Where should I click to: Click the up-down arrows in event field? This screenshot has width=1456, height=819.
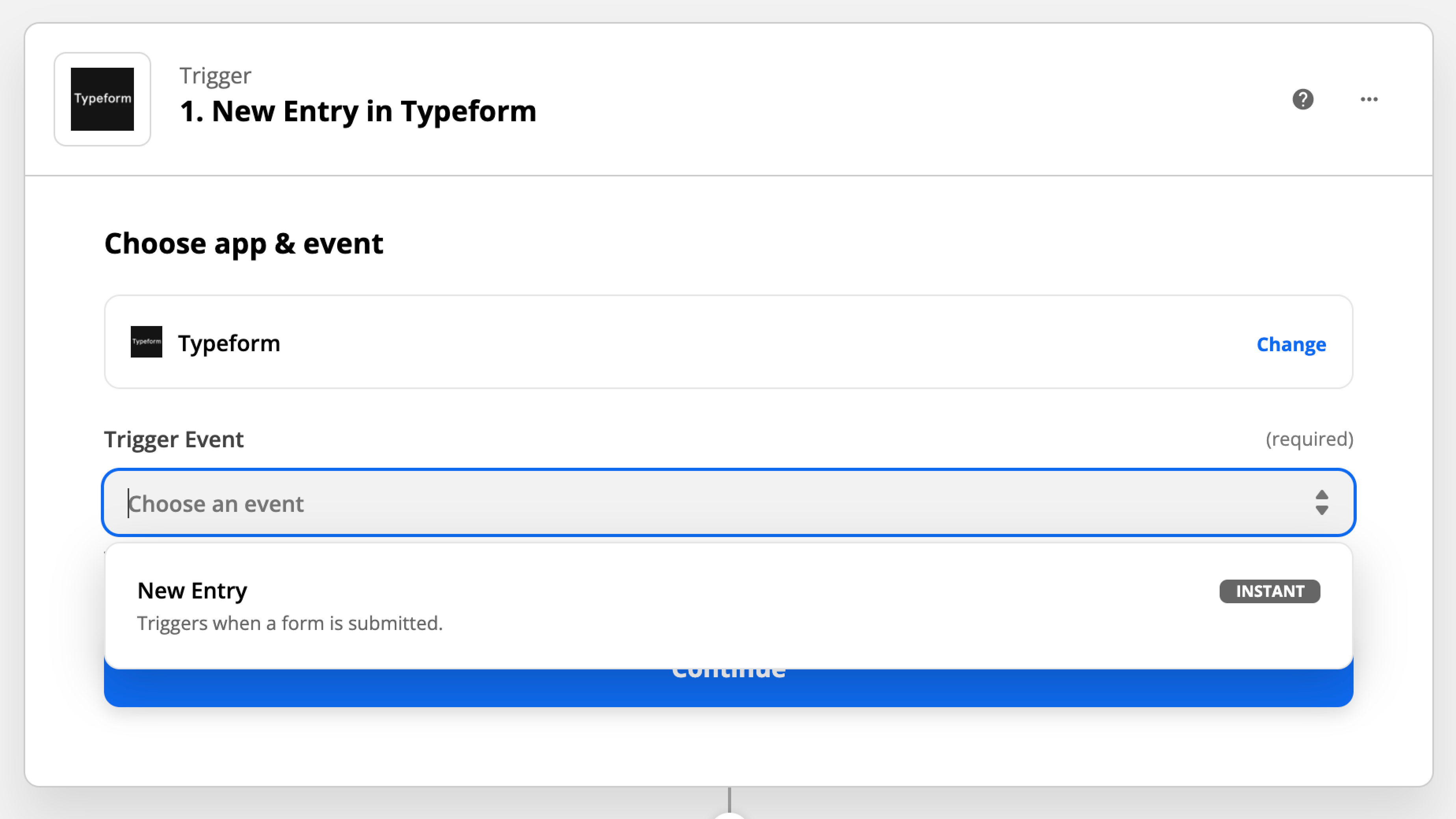(x=1322, y=502)
